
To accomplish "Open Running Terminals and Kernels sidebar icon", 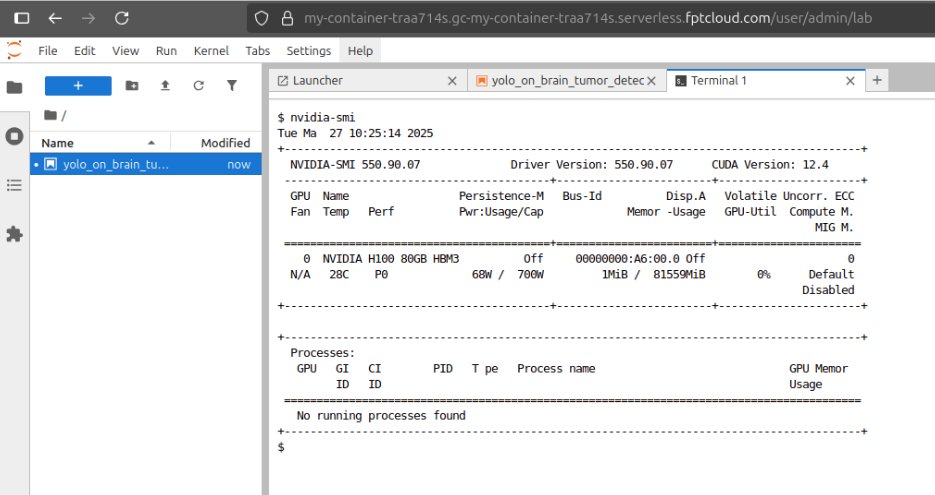I will (14, 137).
